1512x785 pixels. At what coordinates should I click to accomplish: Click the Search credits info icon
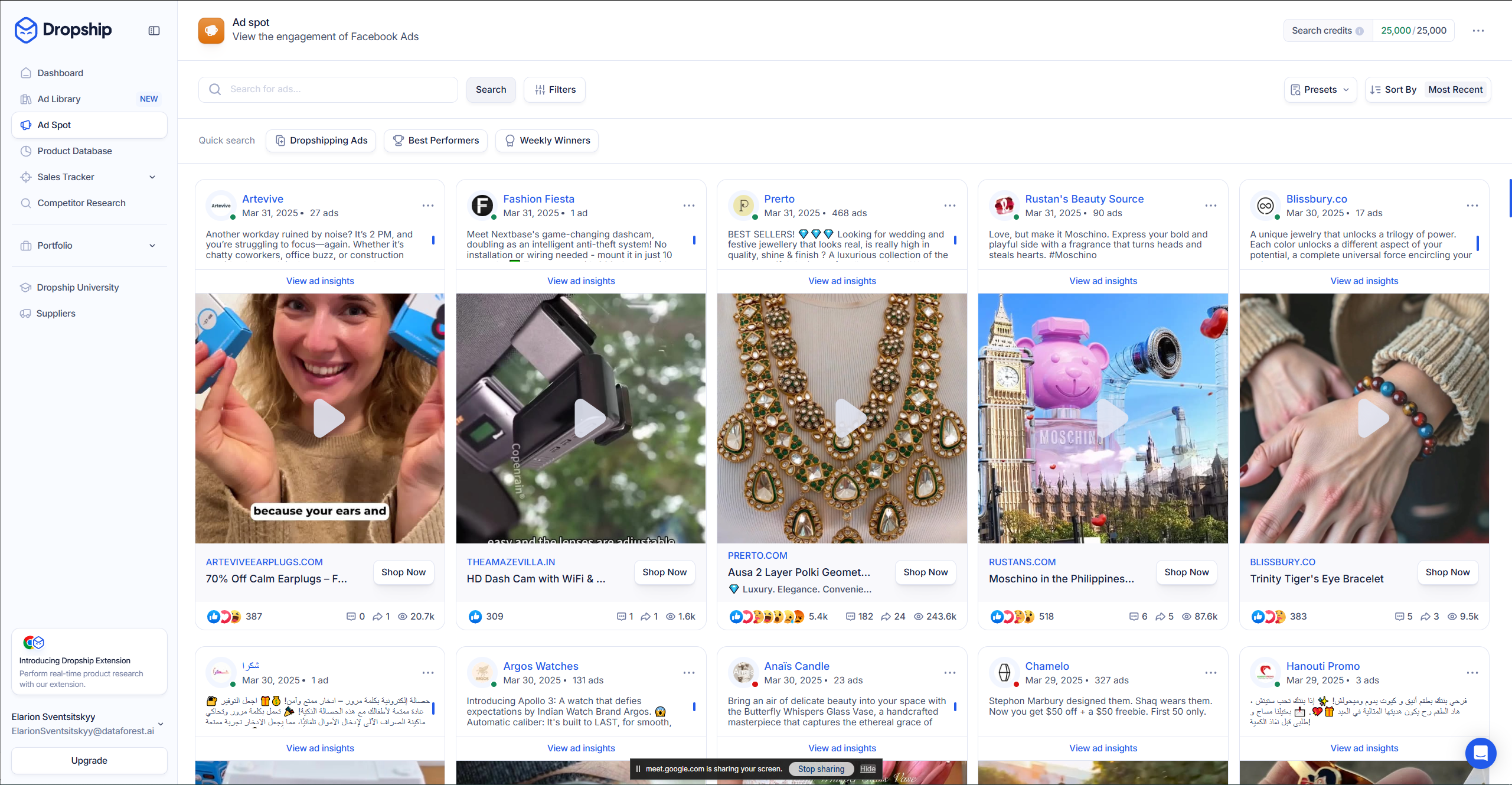click(x=1360, y=31)
